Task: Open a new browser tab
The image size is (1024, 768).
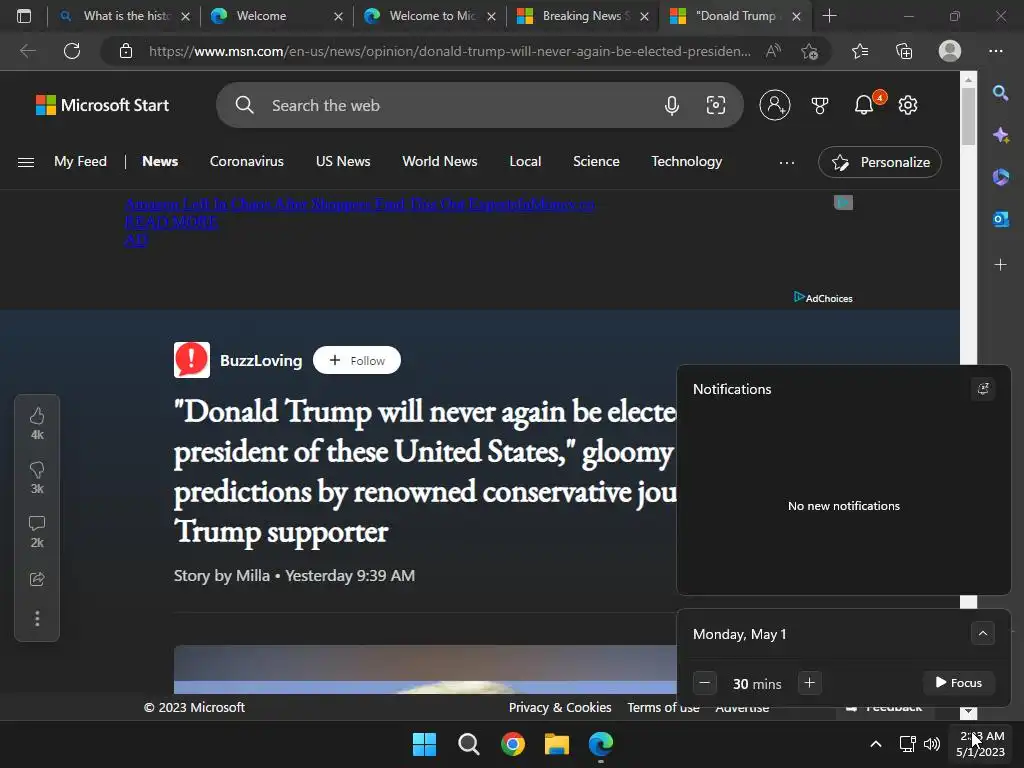Action: (x=829, y=16)
